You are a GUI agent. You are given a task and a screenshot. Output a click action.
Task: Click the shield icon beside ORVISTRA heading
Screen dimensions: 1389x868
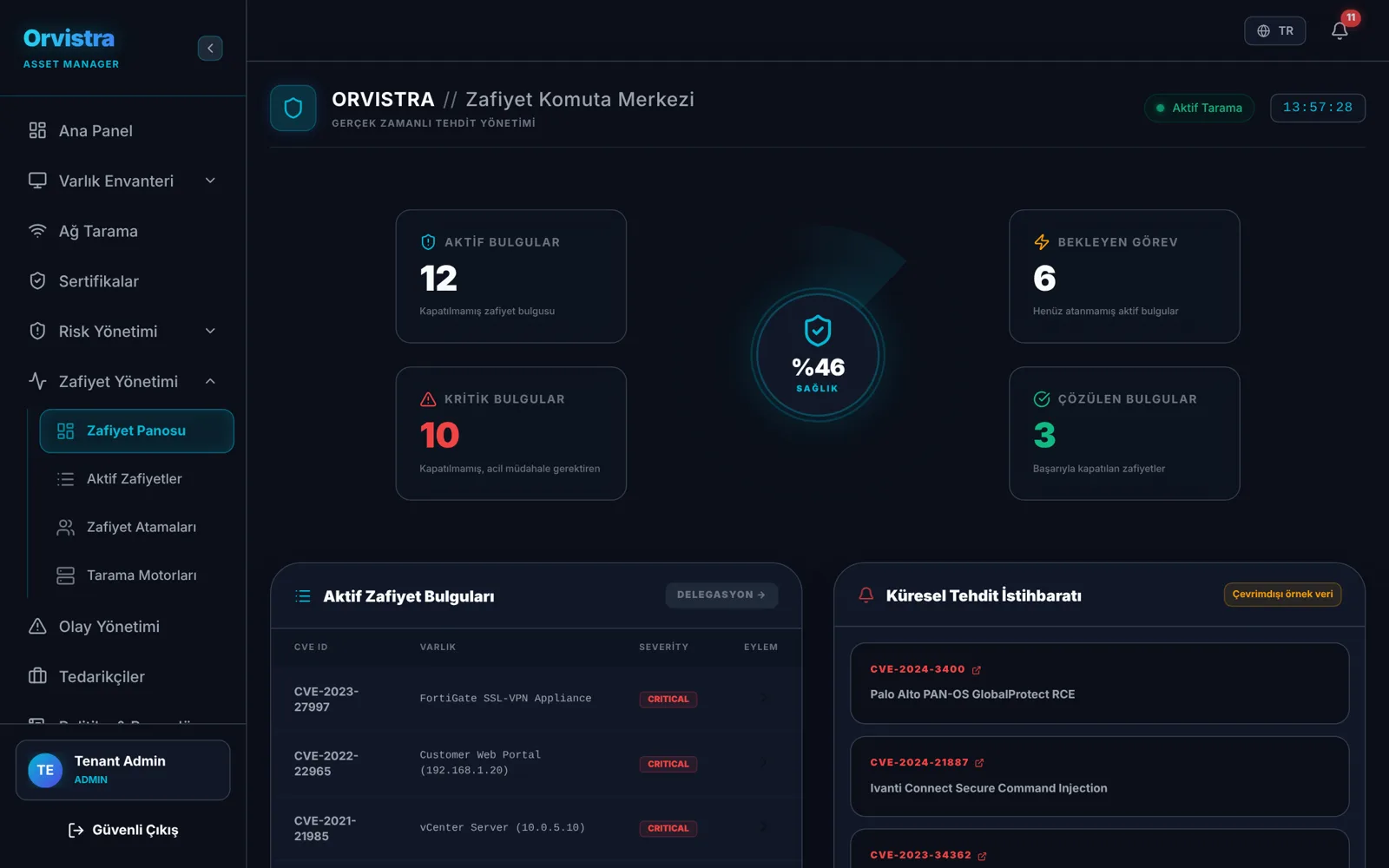click(x=293, y=108)
